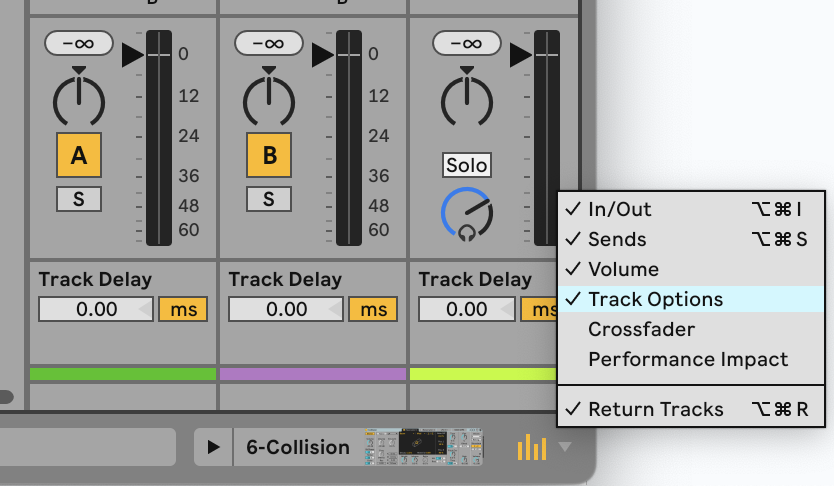Click the blue cue volume knob
This screenshot has height=486, width=834.
pos(467,213)
